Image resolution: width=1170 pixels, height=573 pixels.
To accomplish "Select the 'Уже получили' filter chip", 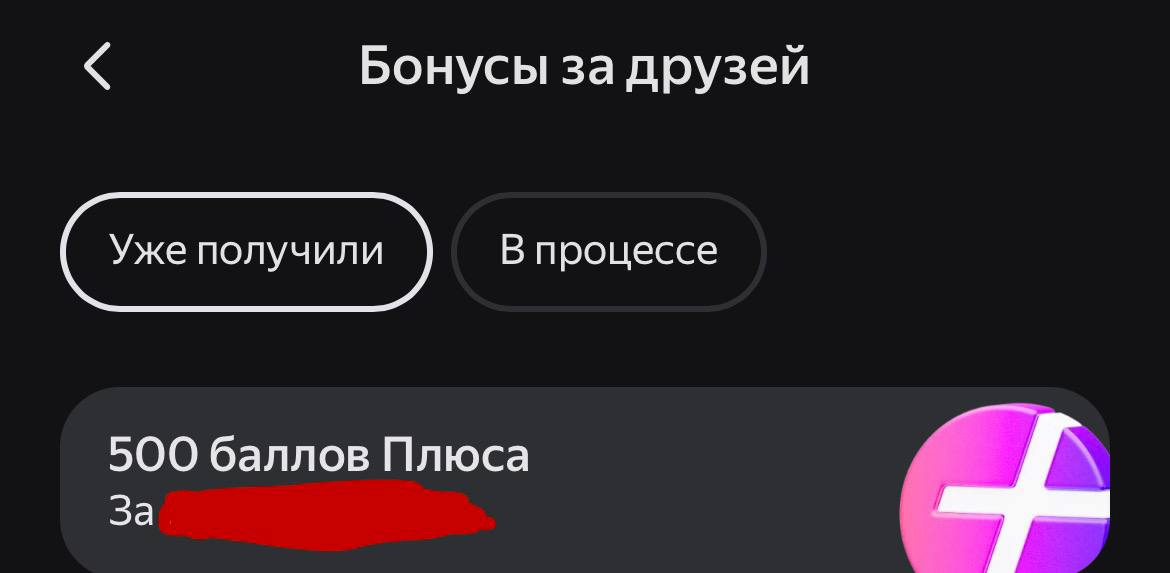I will [246, 251].
